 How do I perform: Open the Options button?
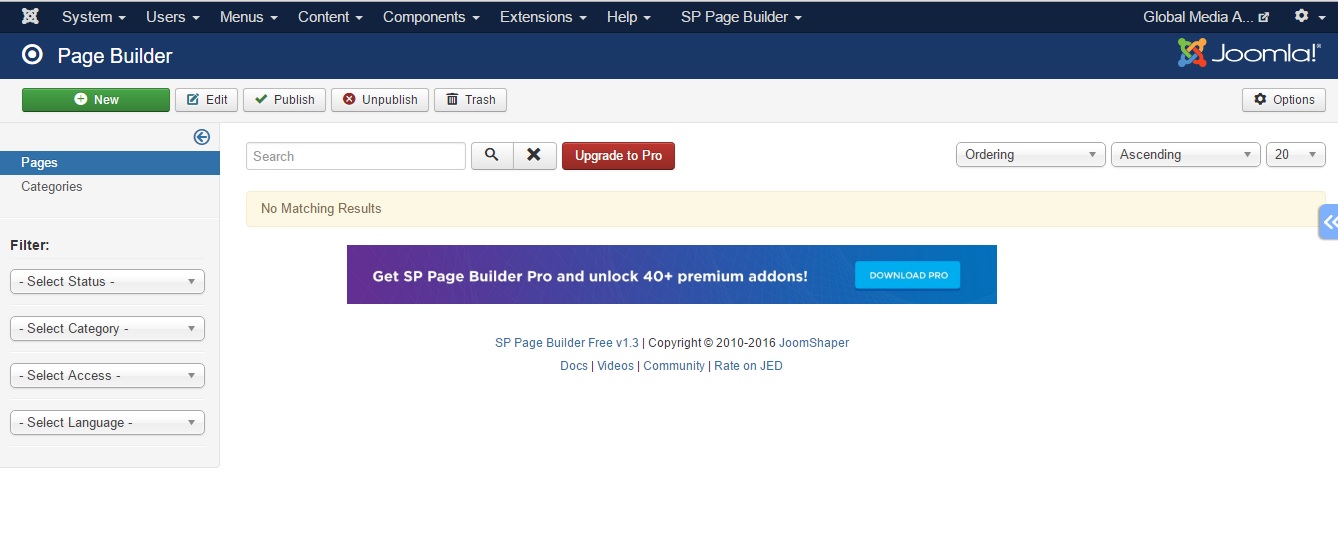1284,100
